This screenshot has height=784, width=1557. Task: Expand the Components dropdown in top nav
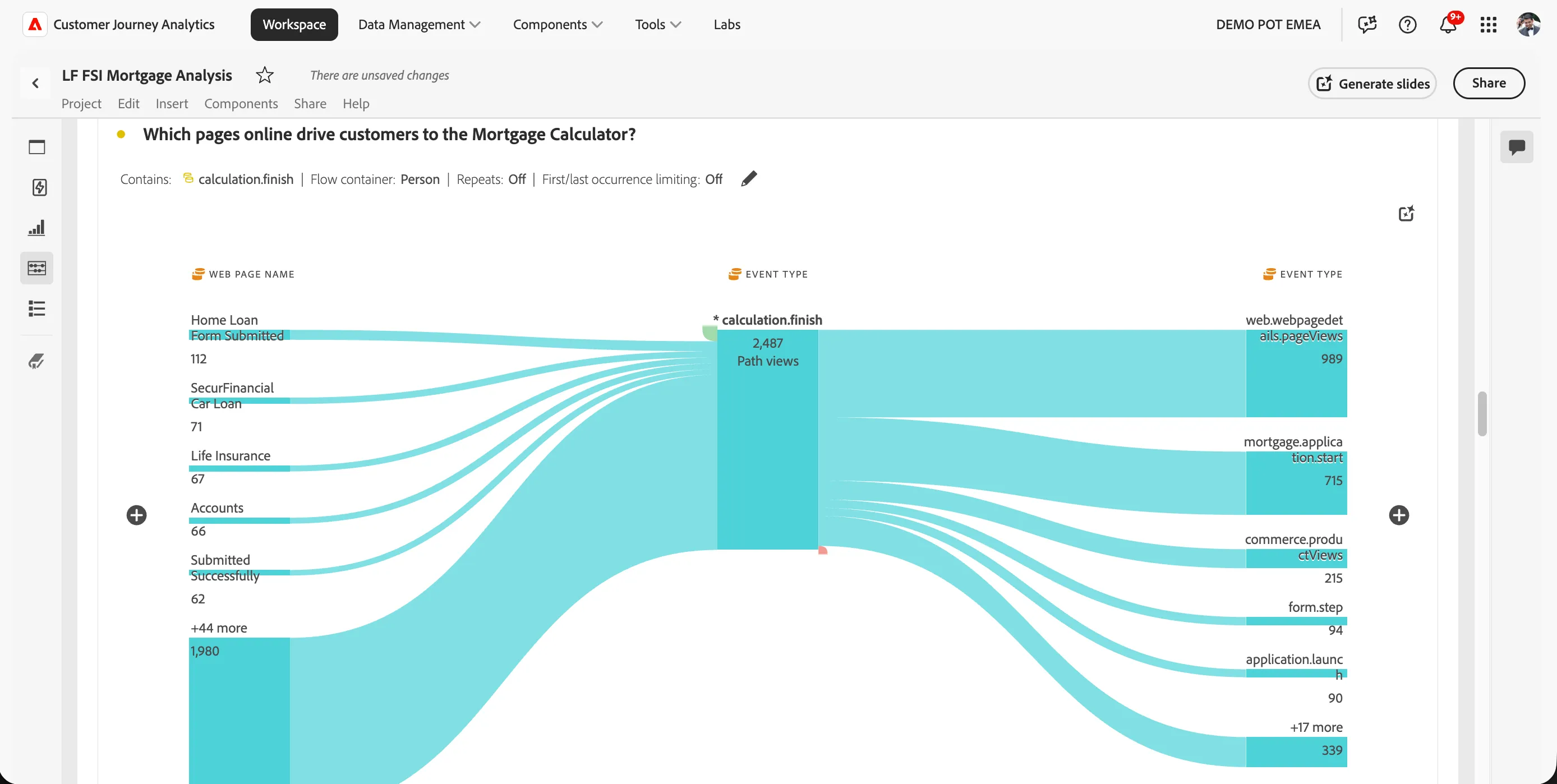click(558, 24)
